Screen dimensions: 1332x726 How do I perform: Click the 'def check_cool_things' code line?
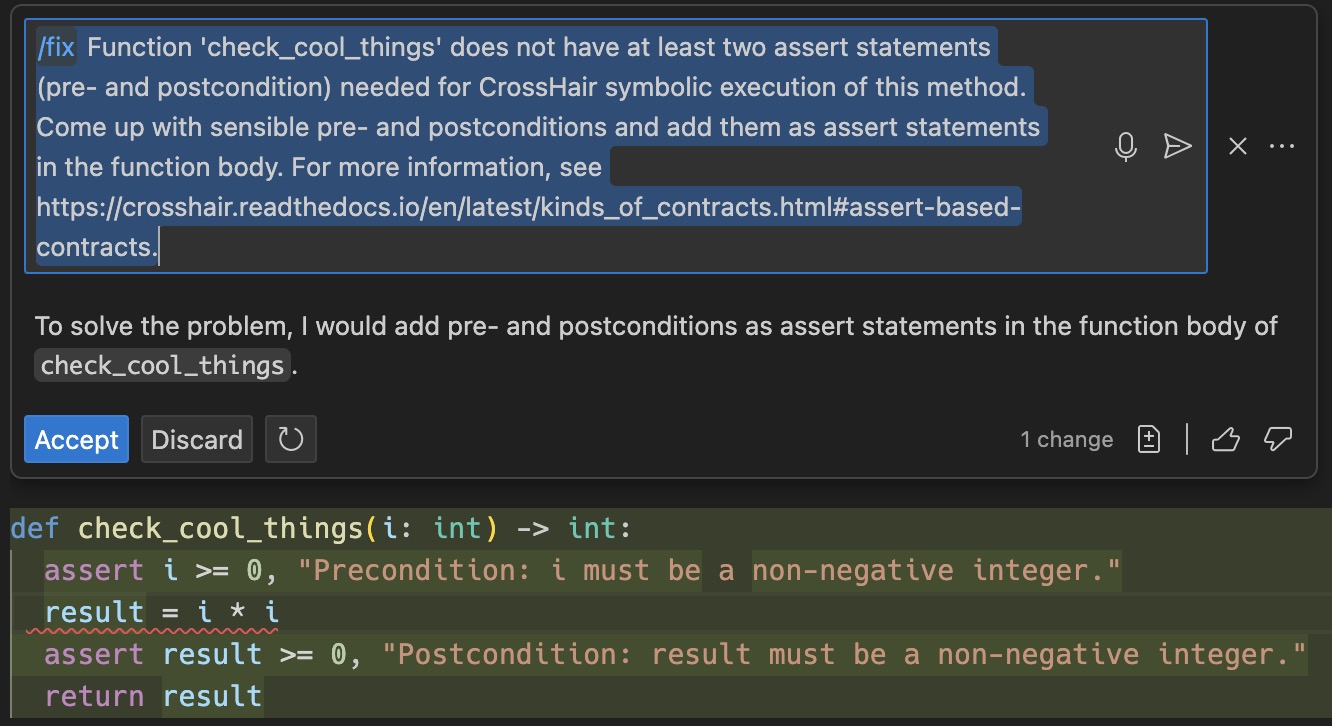322,527
